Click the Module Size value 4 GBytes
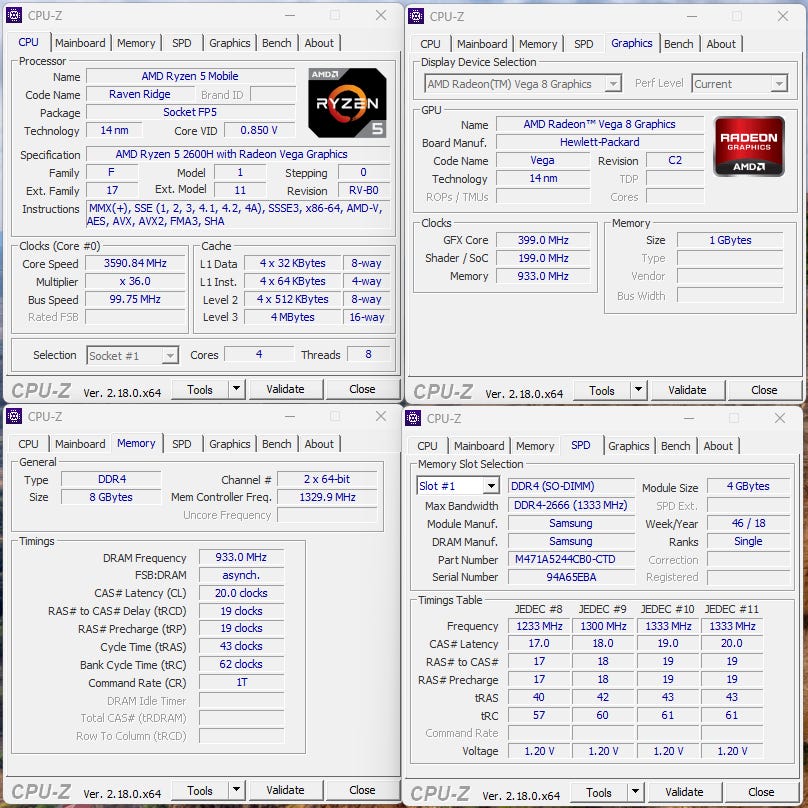The height and width of the screenshot is (808, 808). (748, 486)
